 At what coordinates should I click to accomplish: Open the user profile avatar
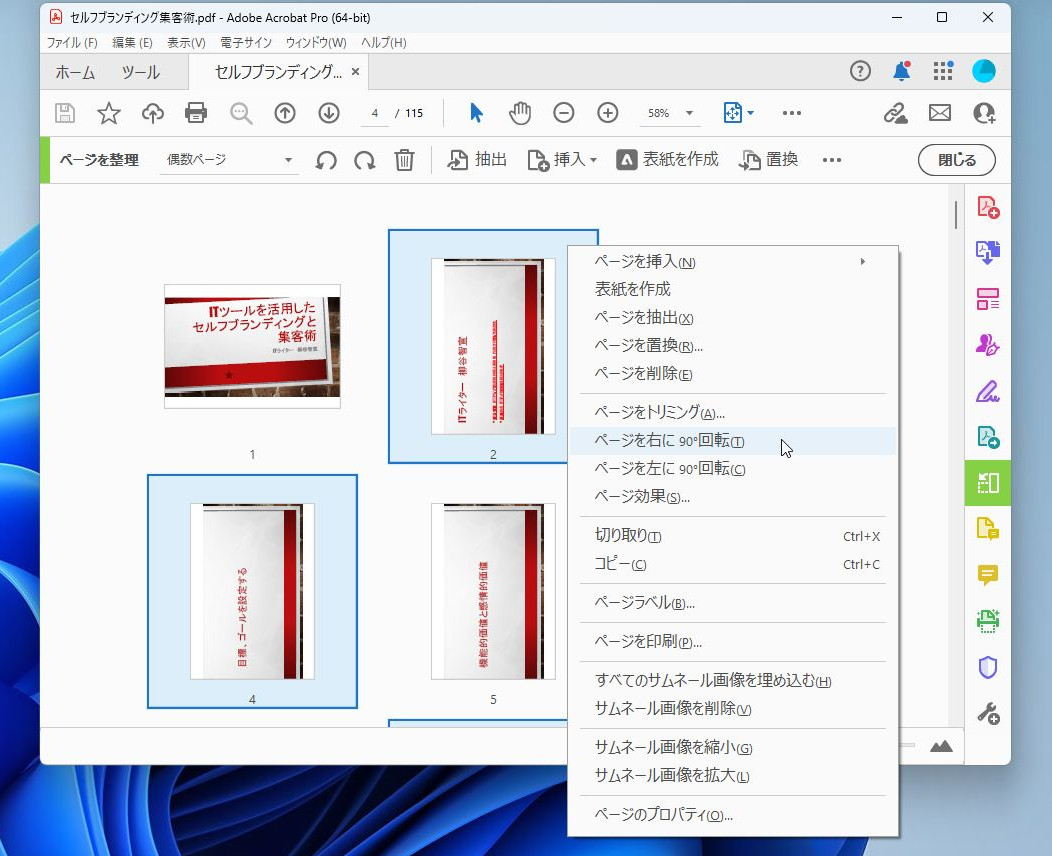pyautogui.click(x=984, y=71)
